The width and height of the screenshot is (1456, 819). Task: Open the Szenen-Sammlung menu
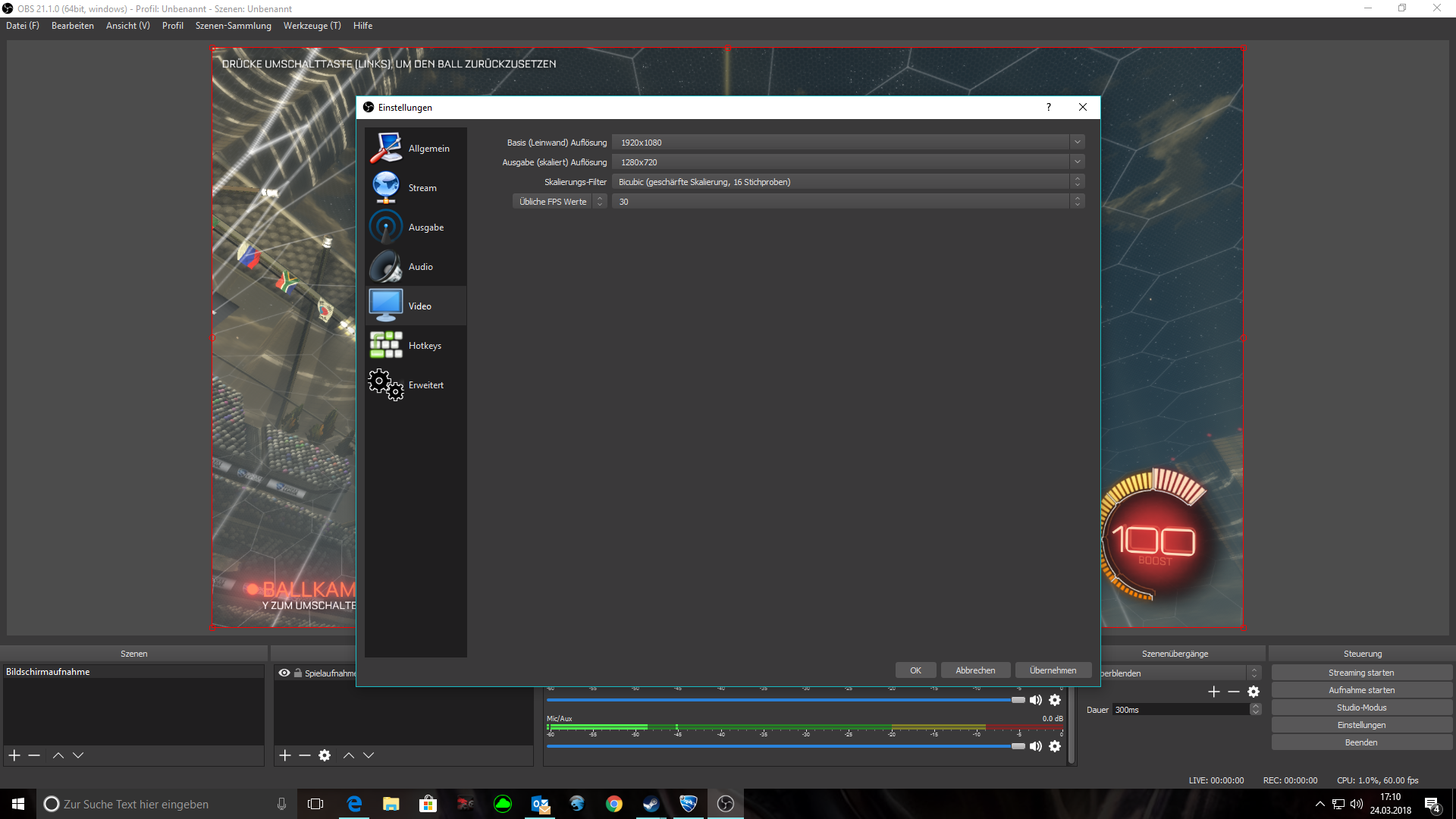pos(233,26)
